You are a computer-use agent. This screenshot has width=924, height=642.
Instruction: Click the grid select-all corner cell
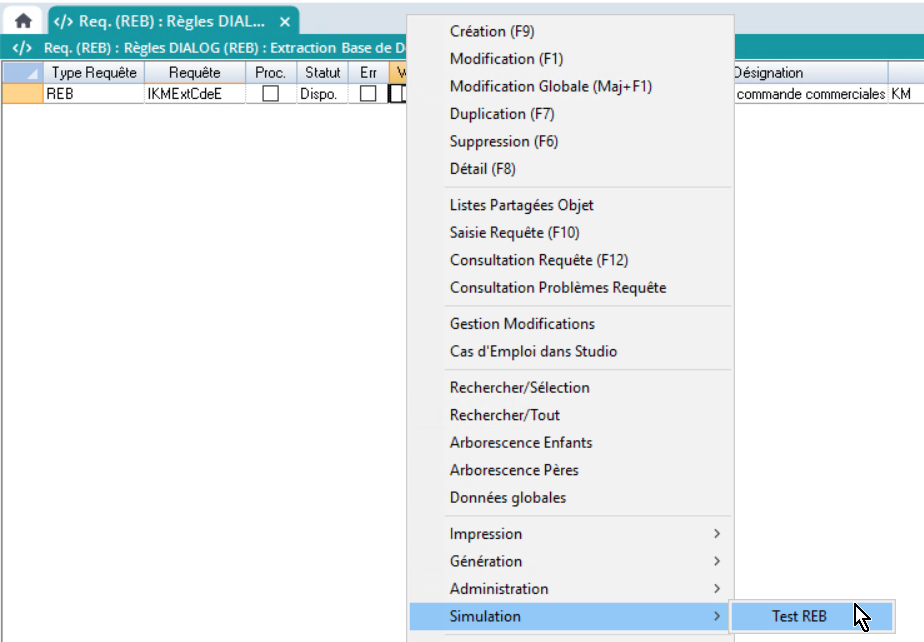point(22,73)
